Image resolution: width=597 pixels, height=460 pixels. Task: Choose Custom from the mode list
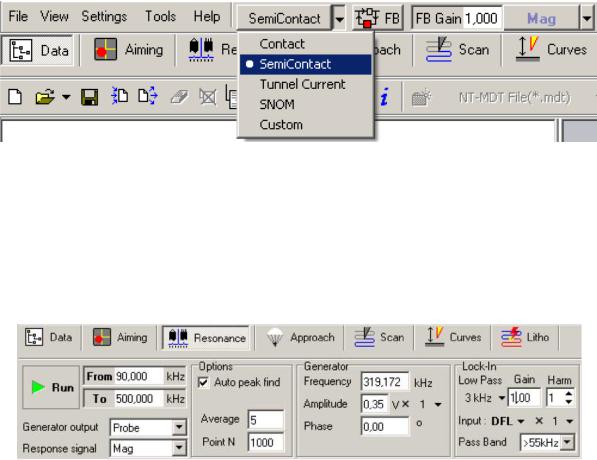pyautogui.click(x=306, y=125)
